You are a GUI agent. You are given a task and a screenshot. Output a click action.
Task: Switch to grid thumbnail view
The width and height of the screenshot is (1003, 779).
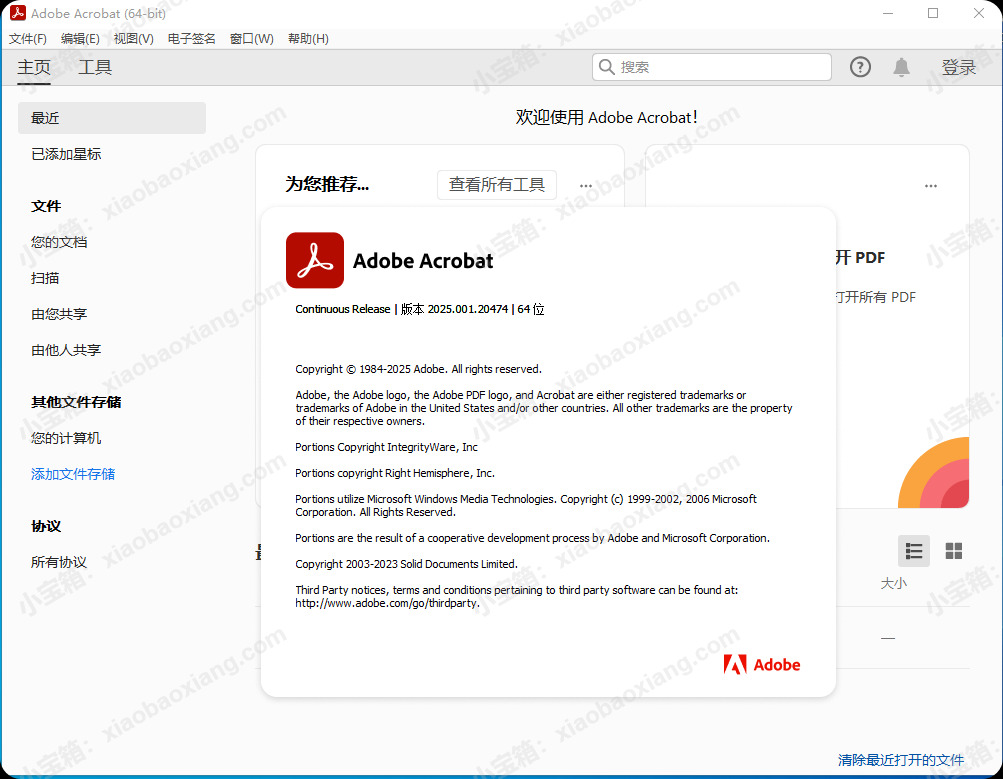pos(954,551)
